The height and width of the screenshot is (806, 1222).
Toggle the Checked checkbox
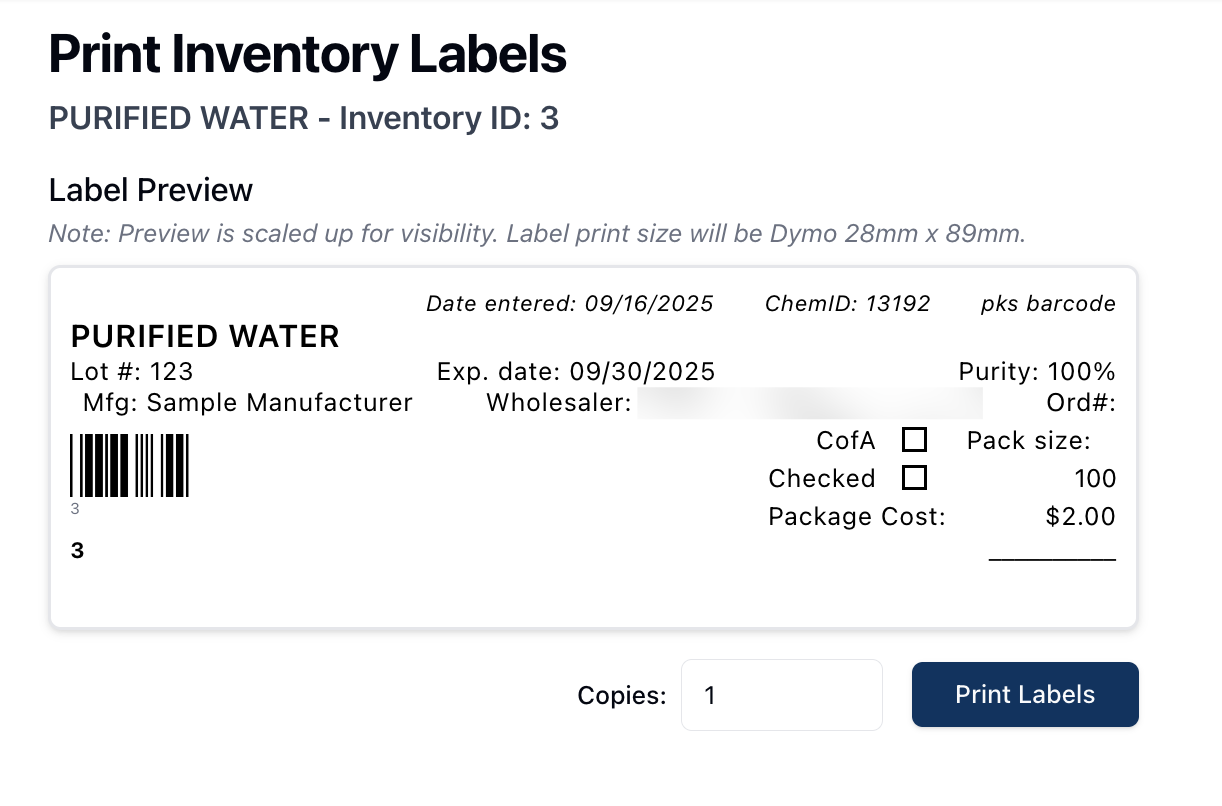click(x=914, y=478)
